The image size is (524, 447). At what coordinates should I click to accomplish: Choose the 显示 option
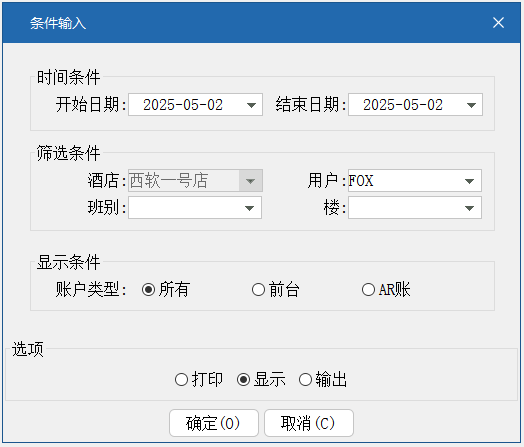tap(243, 380)
